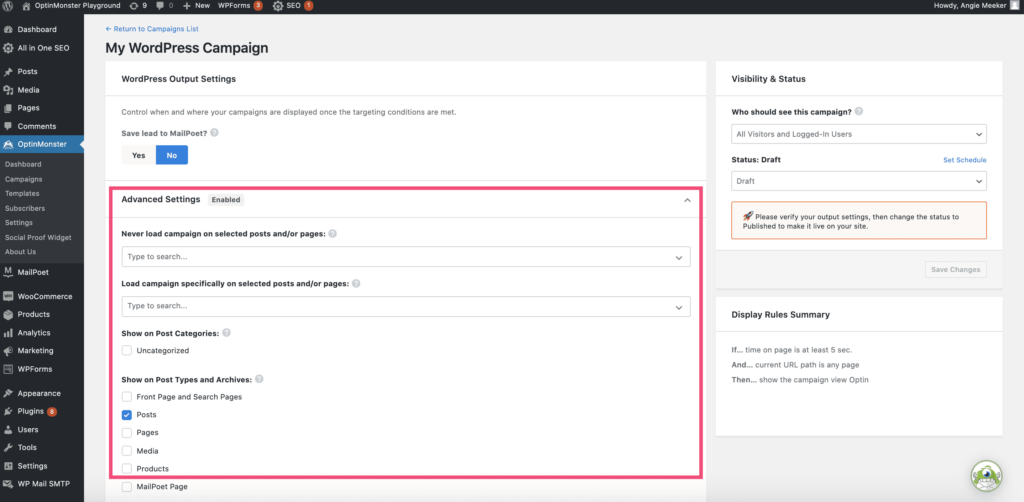Click the All in One SEO gear icon
The height and width of the screenshot is (502, 1024).
pos(8,48)
